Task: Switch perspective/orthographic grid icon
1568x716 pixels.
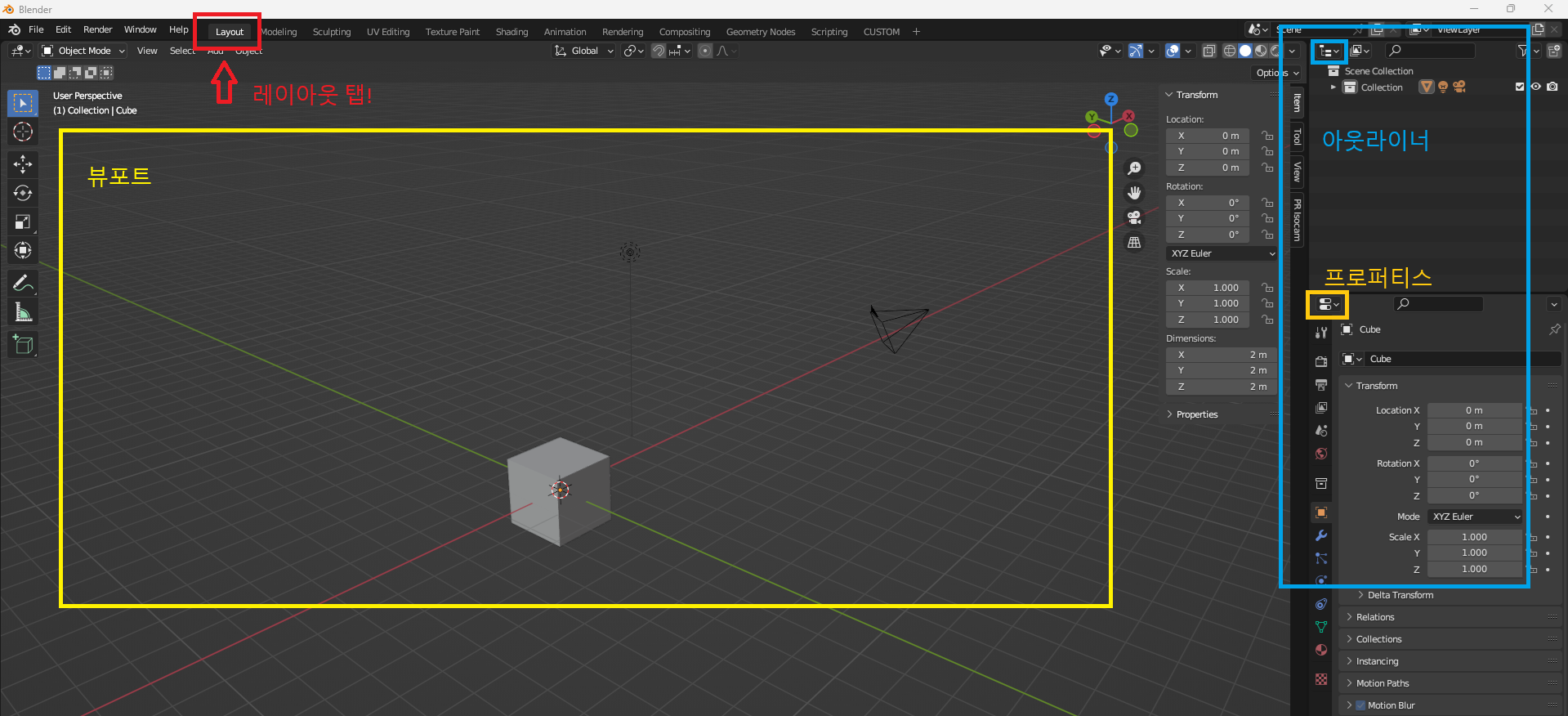Action: pos(1134,242)
